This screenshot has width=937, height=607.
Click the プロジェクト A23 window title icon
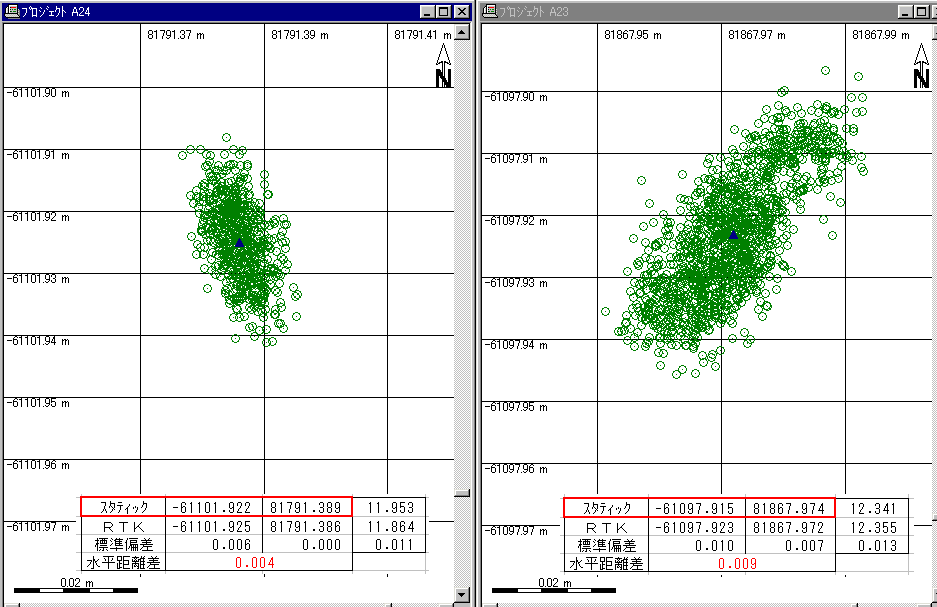coord(489,11)
